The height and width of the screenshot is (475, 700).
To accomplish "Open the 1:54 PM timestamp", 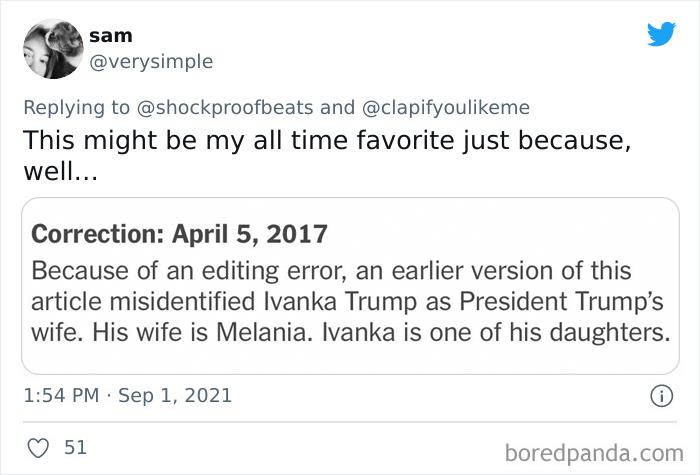I will click(61, 395).
